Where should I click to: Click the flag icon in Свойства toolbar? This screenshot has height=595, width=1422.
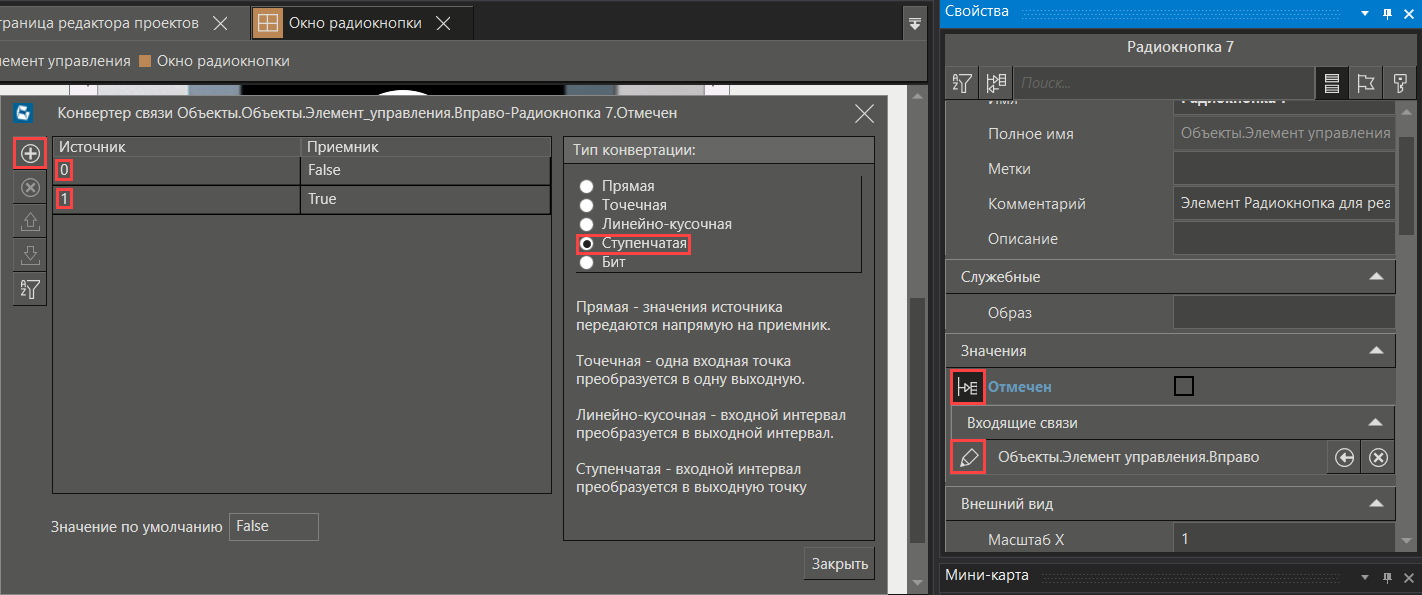1364,83
